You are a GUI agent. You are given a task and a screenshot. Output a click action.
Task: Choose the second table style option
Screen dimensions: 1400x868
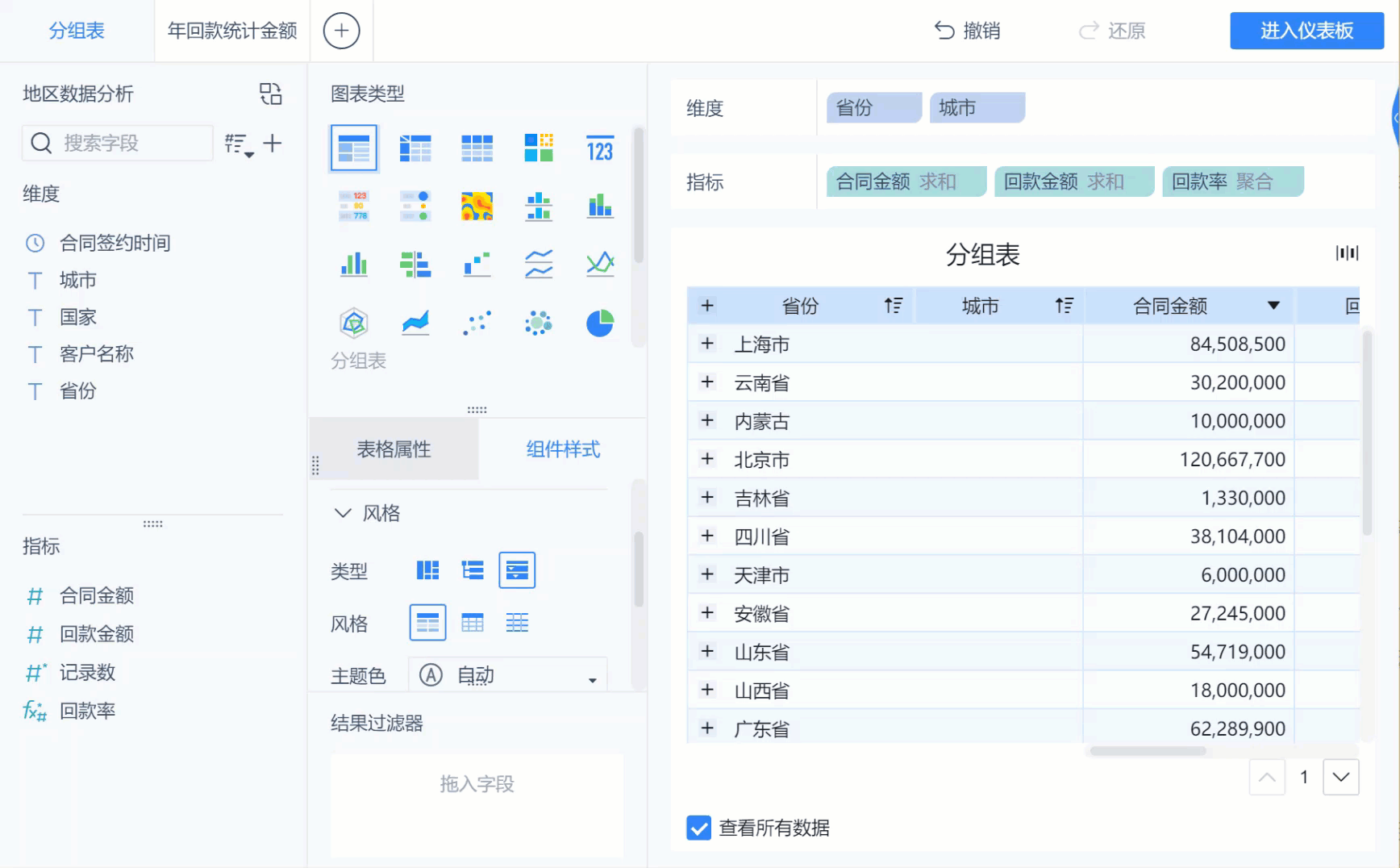[473, 623]
